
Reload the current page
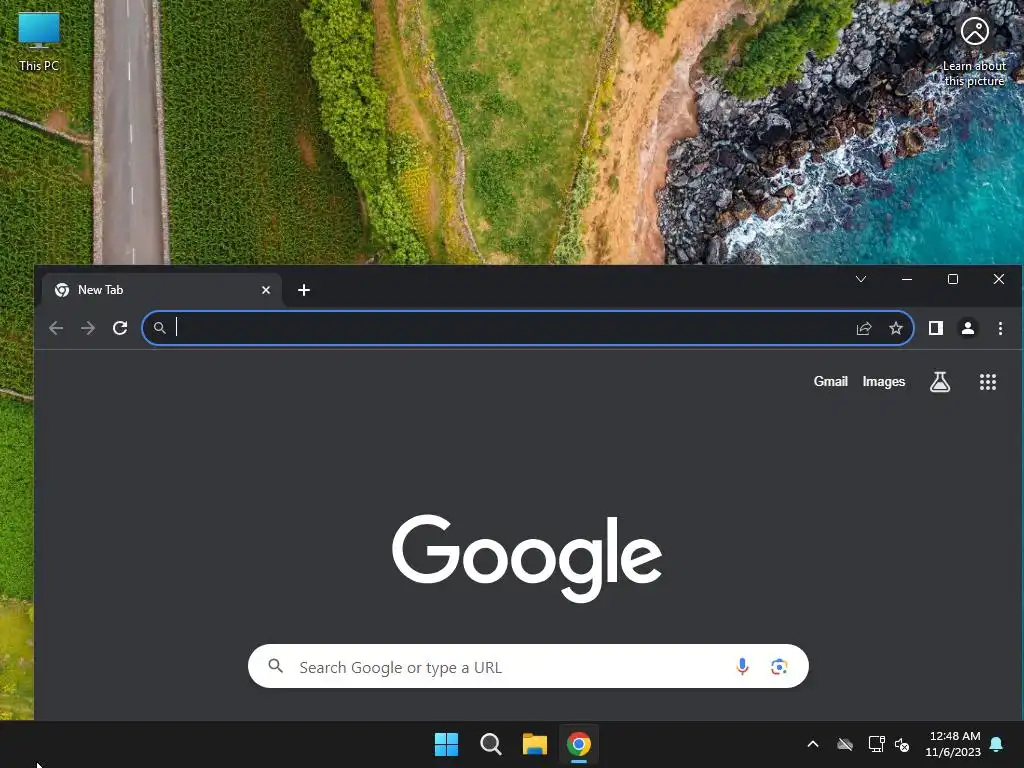pos(120,328)
